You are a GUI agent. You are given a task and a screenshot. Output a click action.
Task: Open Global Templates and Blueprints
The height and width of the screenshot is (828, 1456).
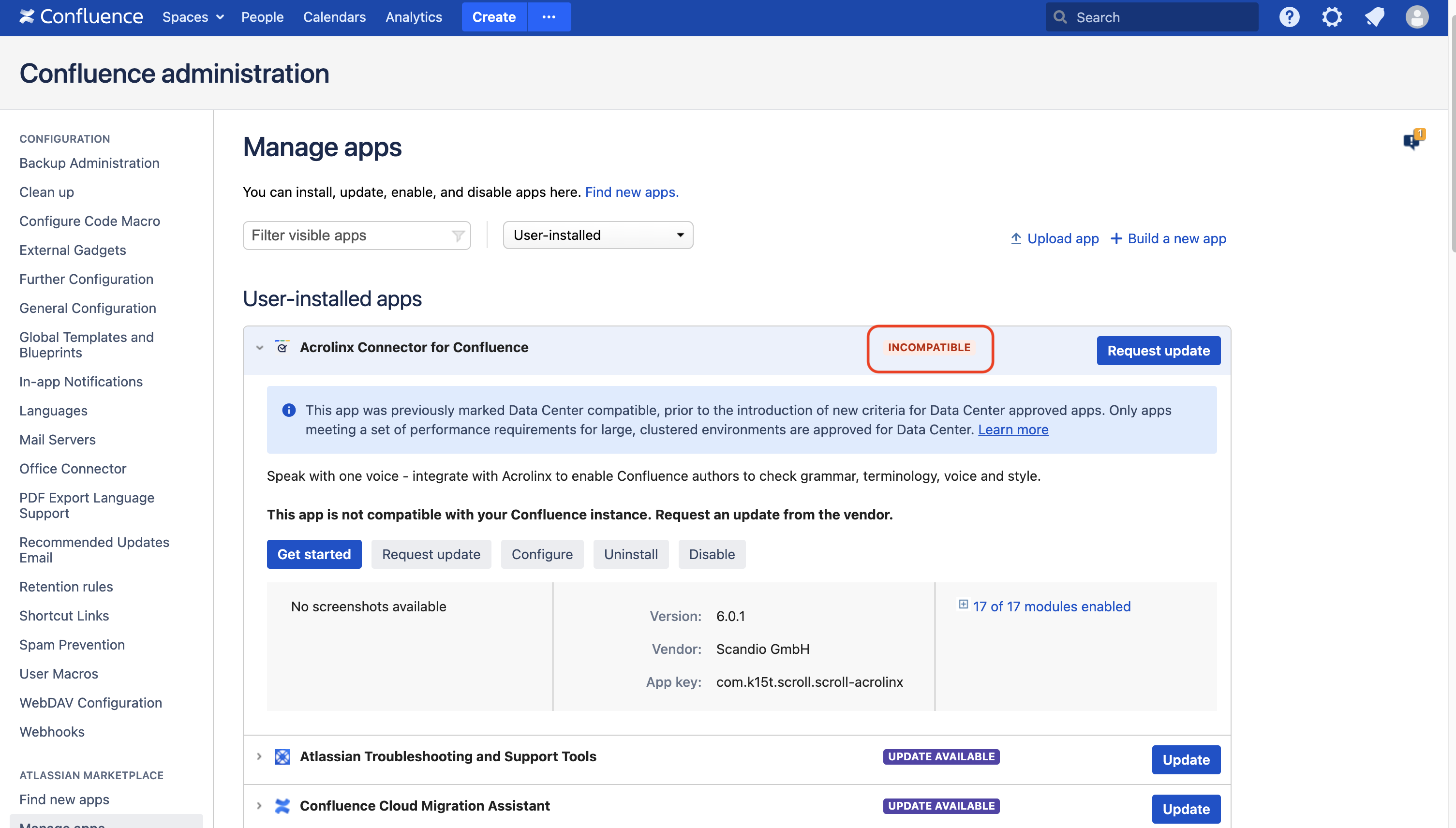click(x=87, y=345)
